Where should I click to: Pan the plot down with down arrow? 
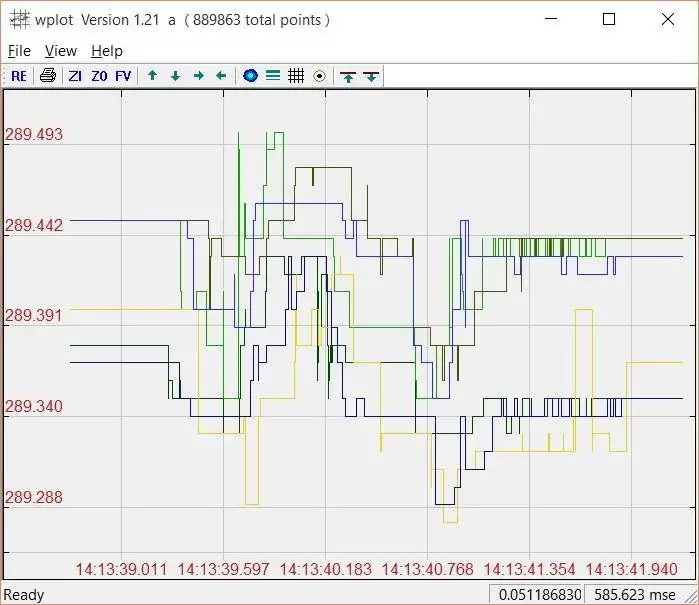click(x=176, y=76)
